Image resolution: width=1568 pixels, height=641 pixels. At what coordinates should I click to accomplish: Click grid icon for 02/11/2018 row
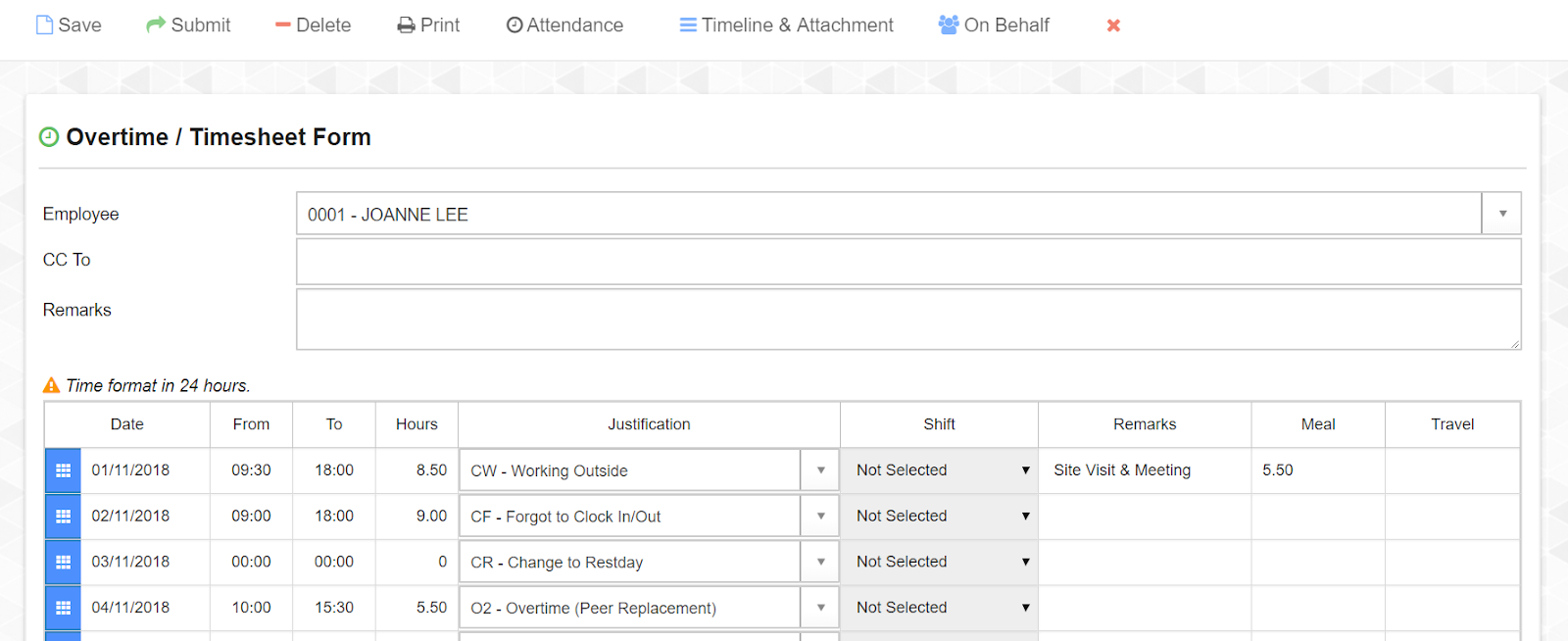pyautogui.click(x=63, y=517)
